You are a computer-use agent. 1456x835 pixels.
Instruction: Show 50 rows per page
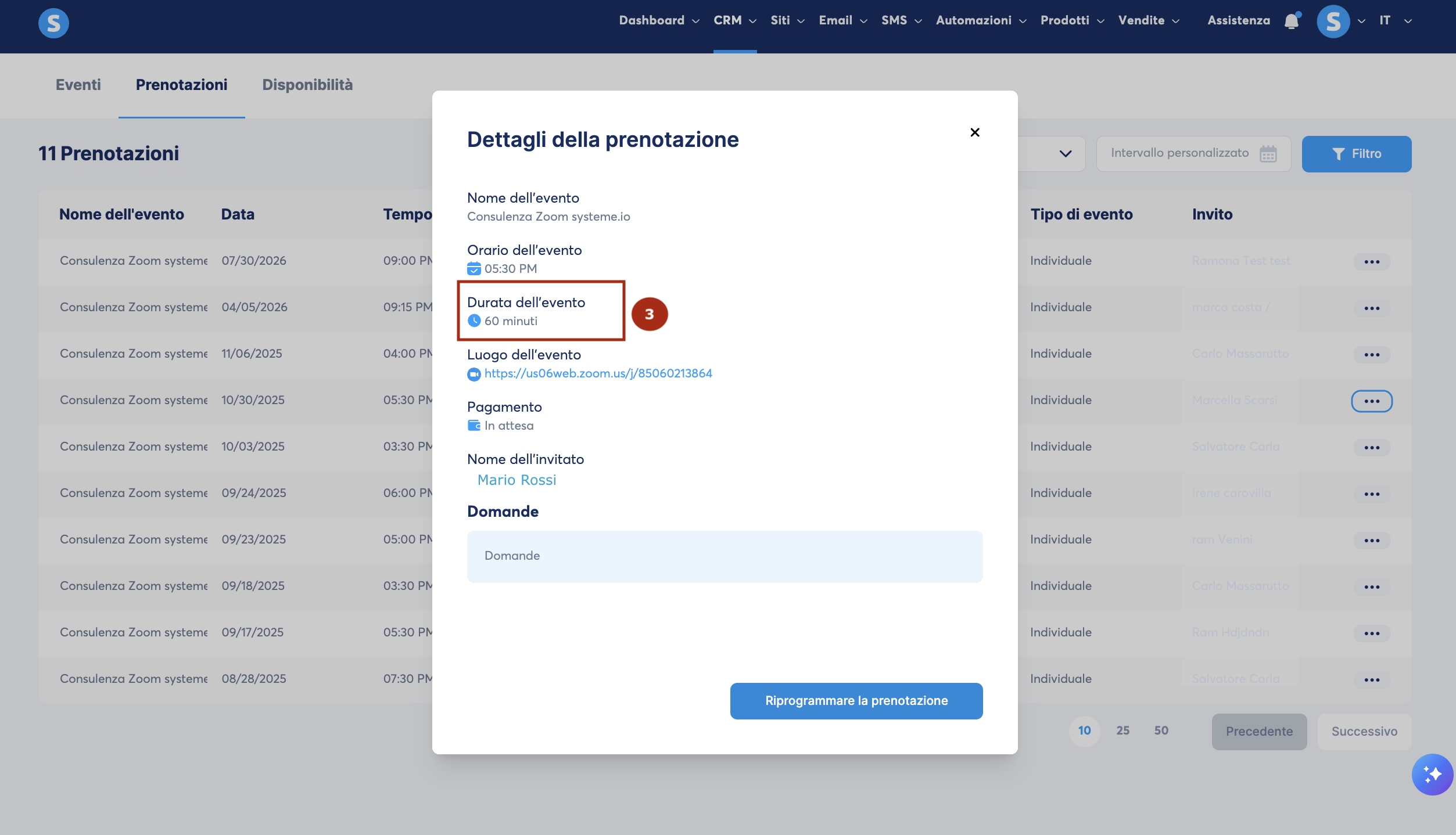click(1161, 730)
